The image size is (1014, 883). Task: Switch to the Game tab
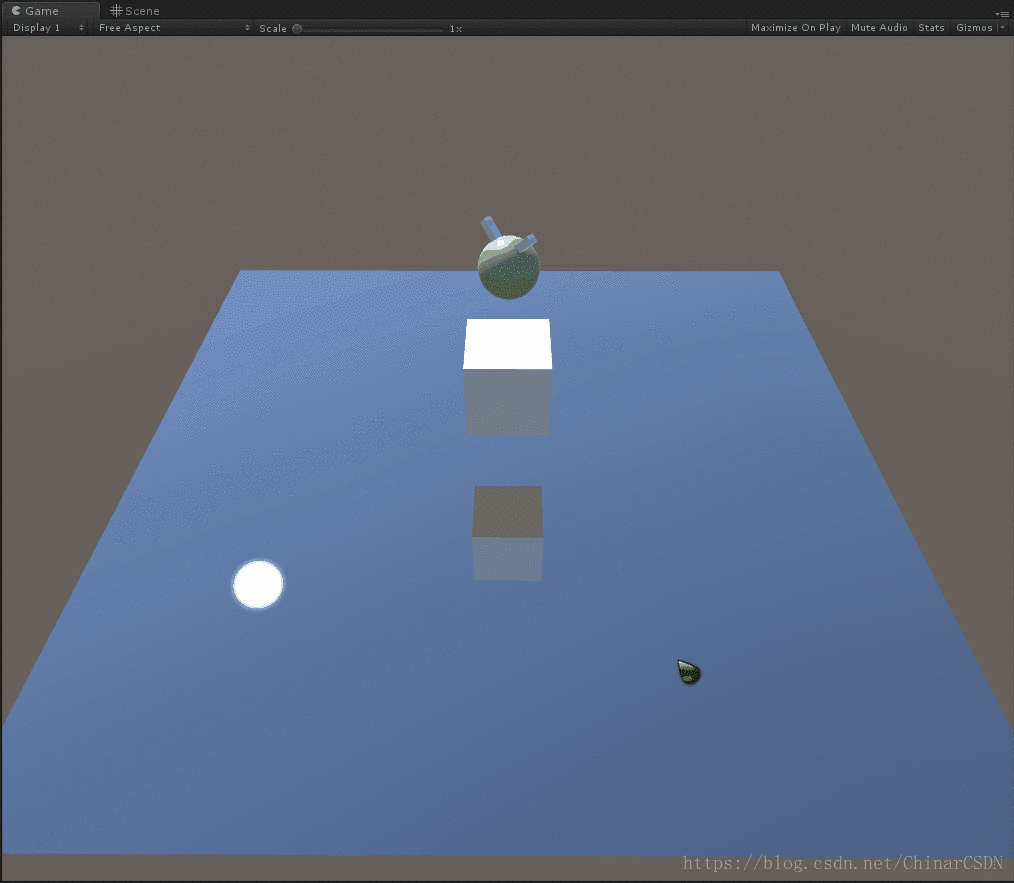(x=50, y=10)
